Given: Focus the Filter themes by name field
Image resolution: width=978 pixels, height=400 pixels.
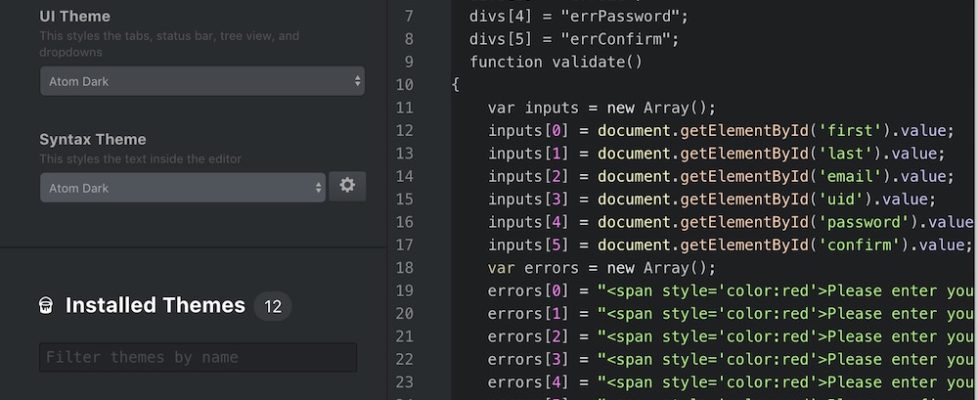Looking at the screenshot, I should click(198, 358).
